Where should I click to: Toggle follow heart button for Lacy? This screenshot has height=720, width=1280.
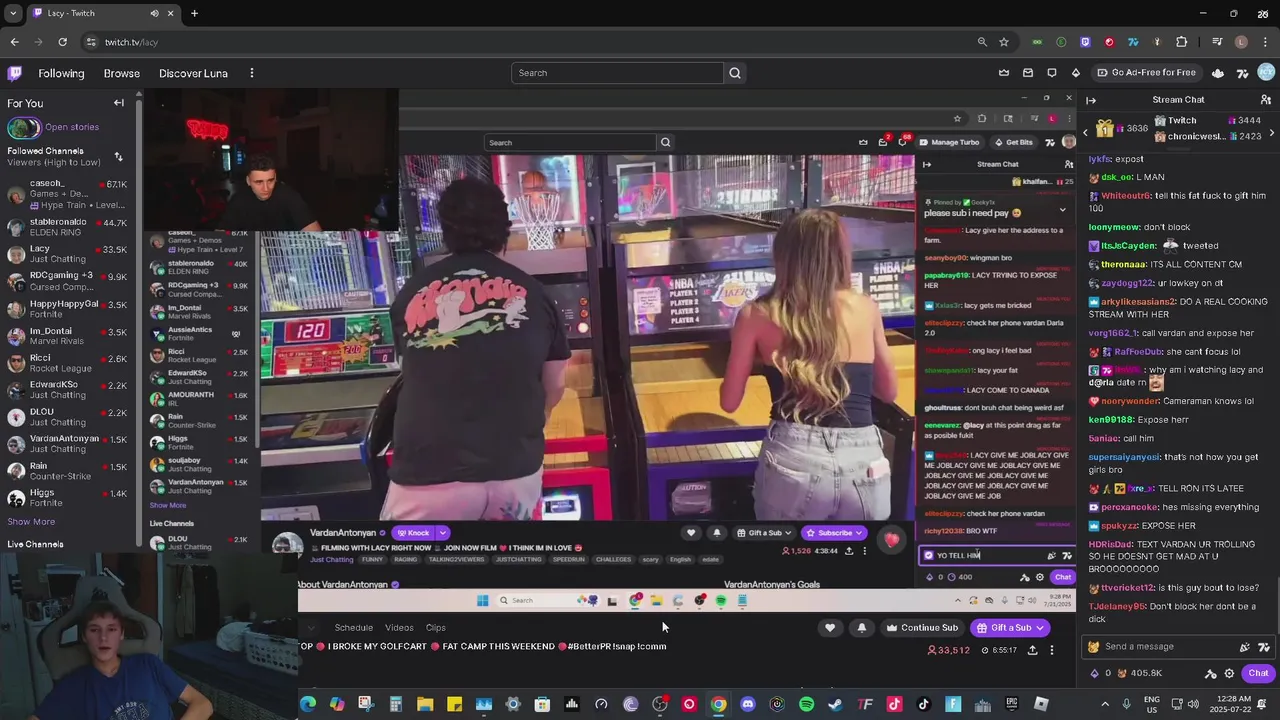830,628
